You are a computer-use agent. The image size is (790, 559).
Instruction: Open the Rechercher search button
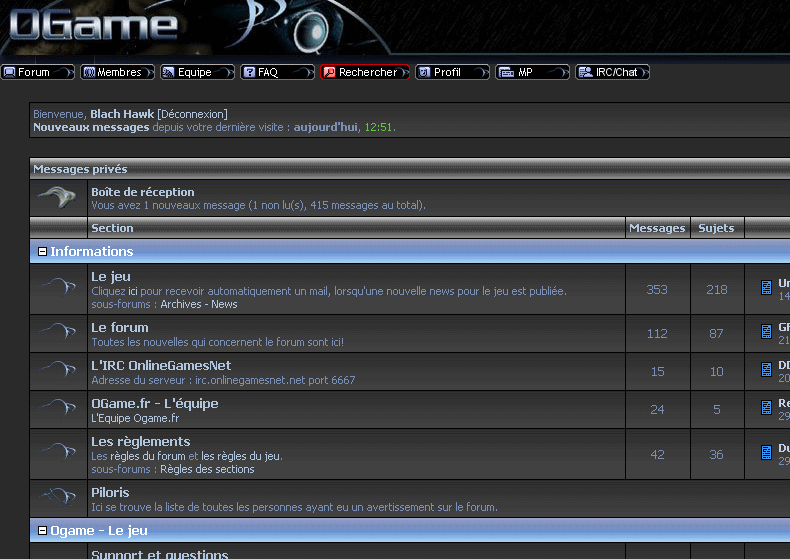[365, 72]
